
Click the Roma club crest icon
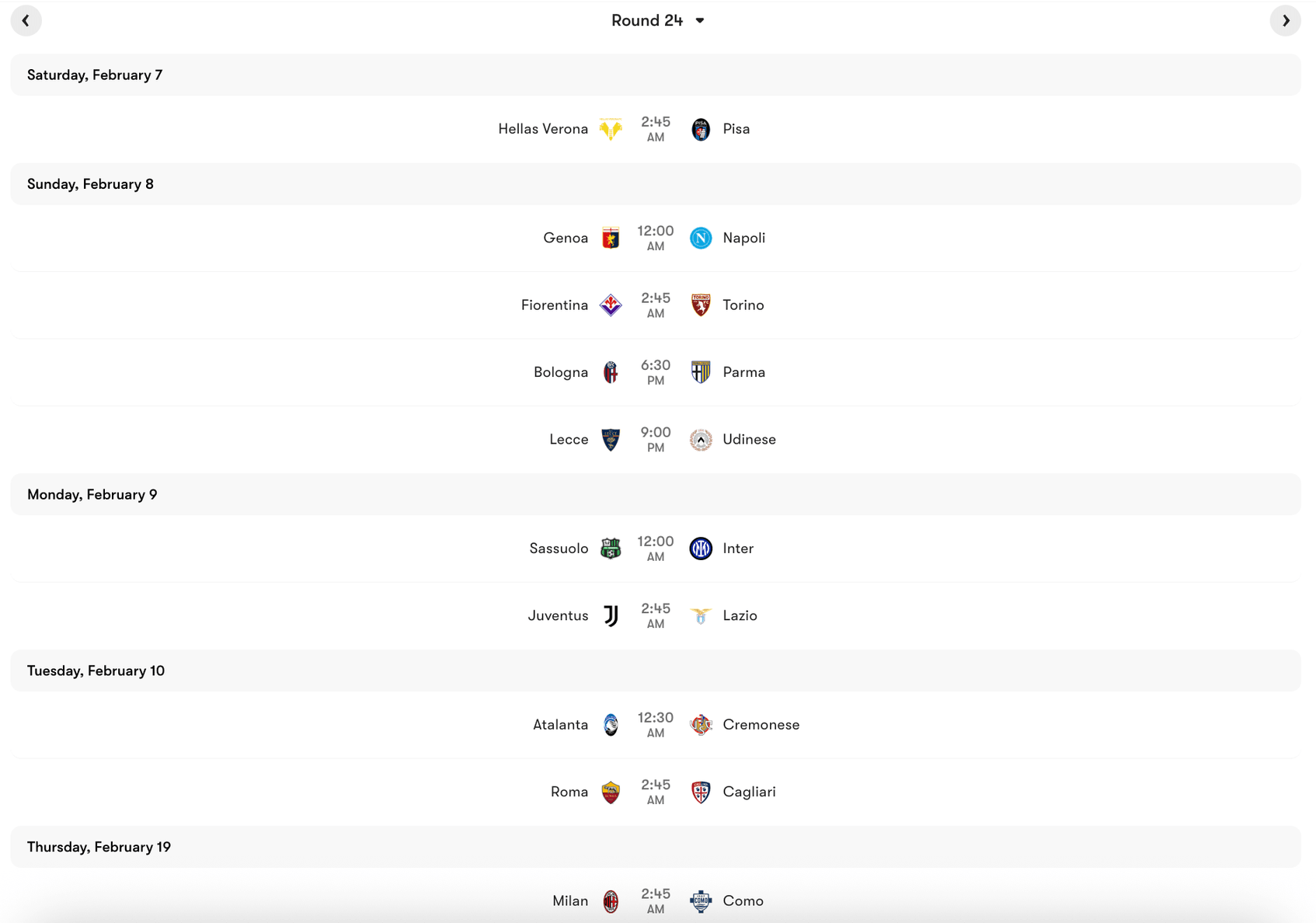[611, 792]
